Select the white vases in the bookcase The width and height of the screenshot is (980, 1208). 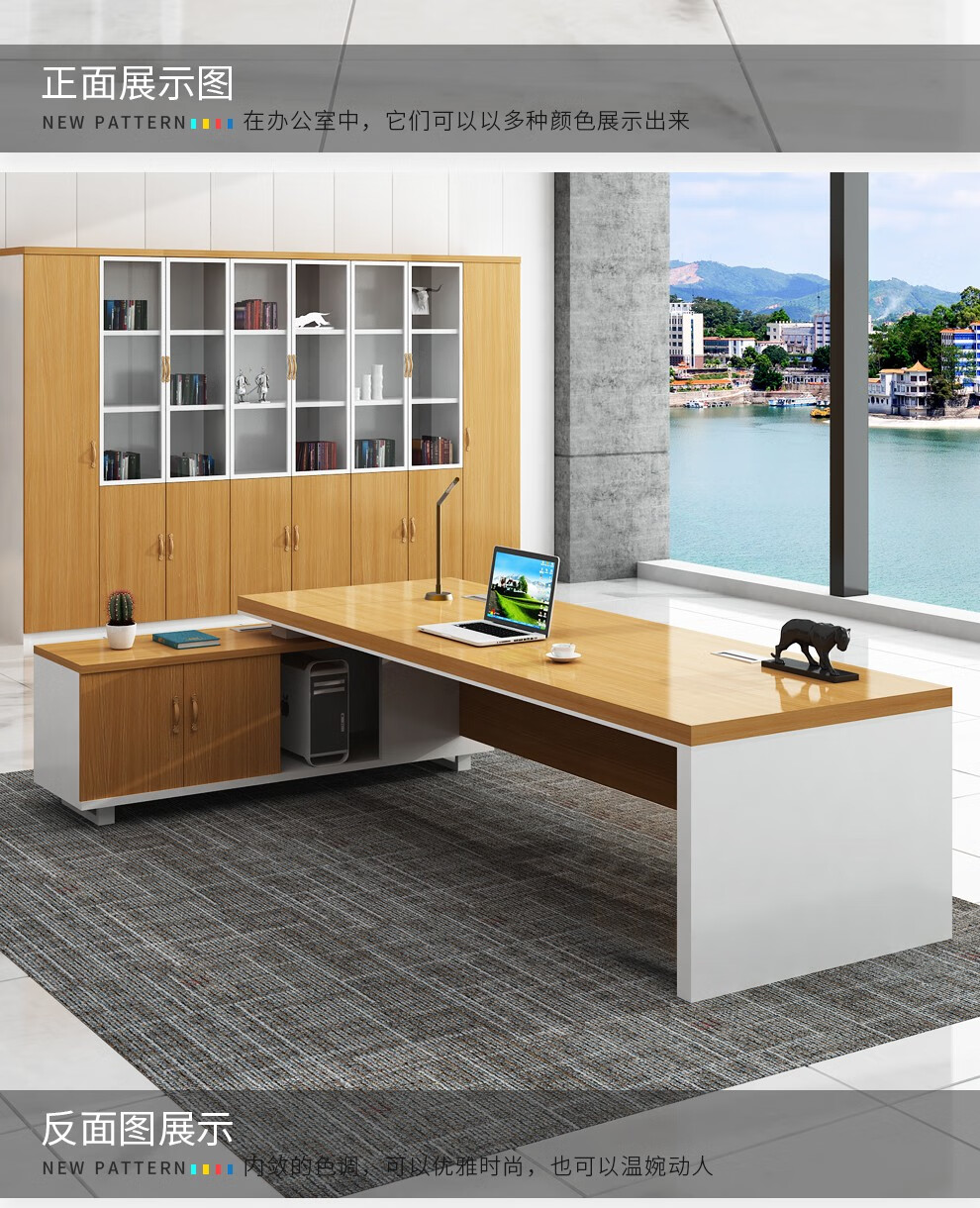coord(372,383)
